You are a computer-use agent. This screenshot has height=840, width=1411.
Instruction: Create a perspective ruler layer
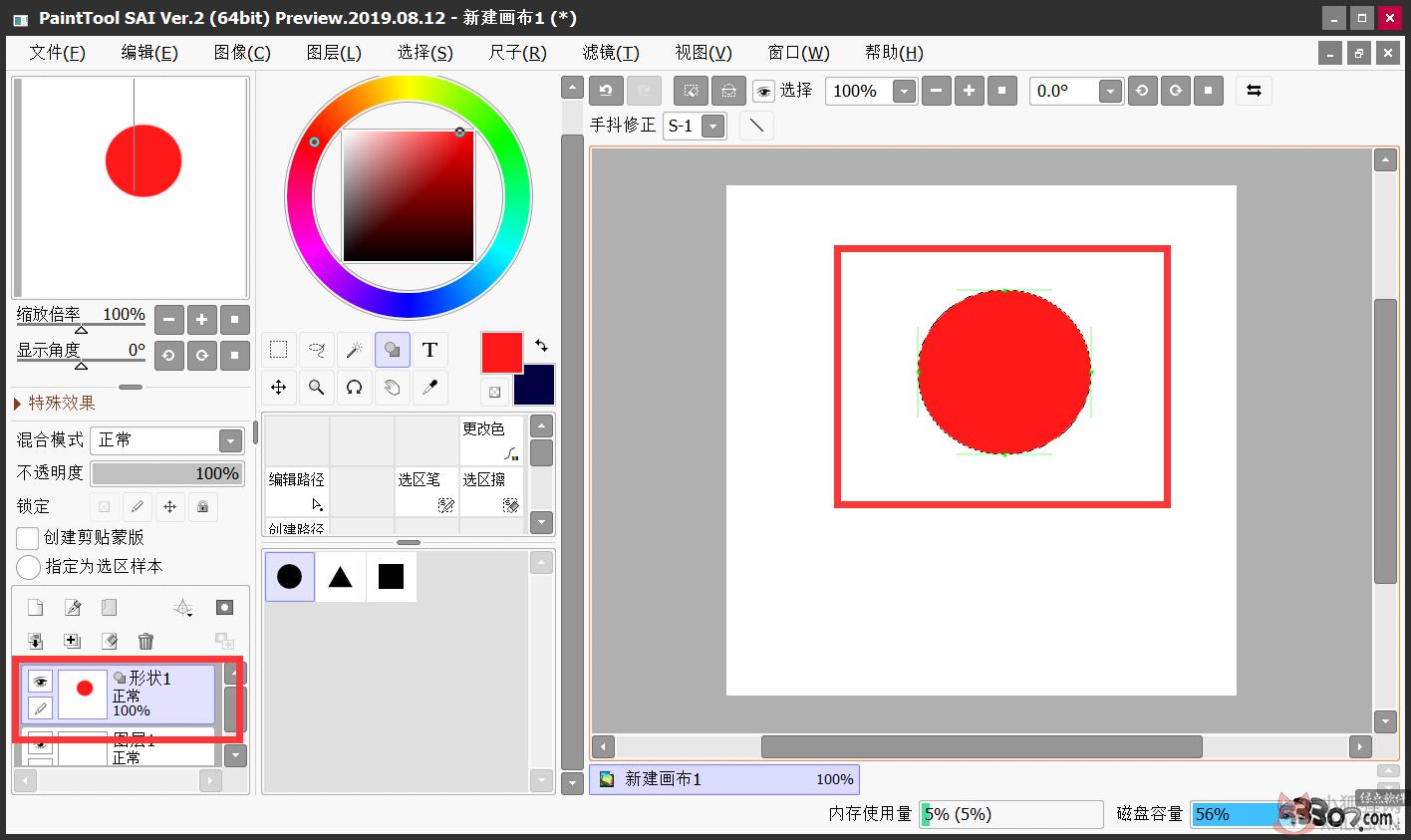coord(183,608)
